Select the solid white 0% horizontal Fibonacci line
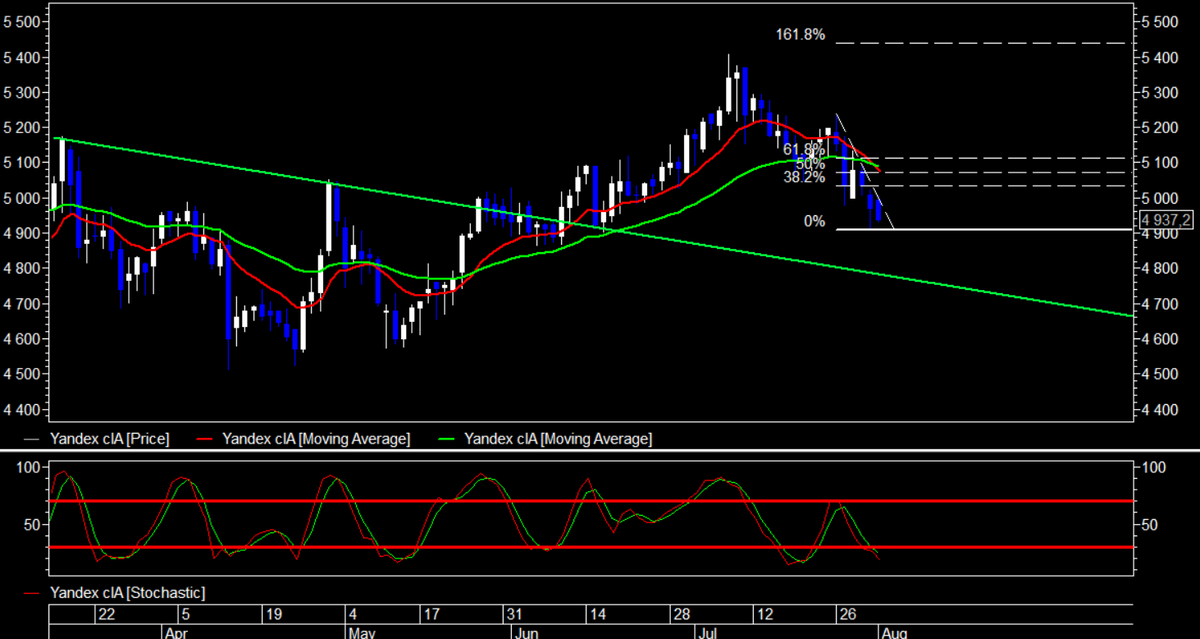Image resolution: width=1200 pixels, height=639 pixels. (x=985, y=230)
